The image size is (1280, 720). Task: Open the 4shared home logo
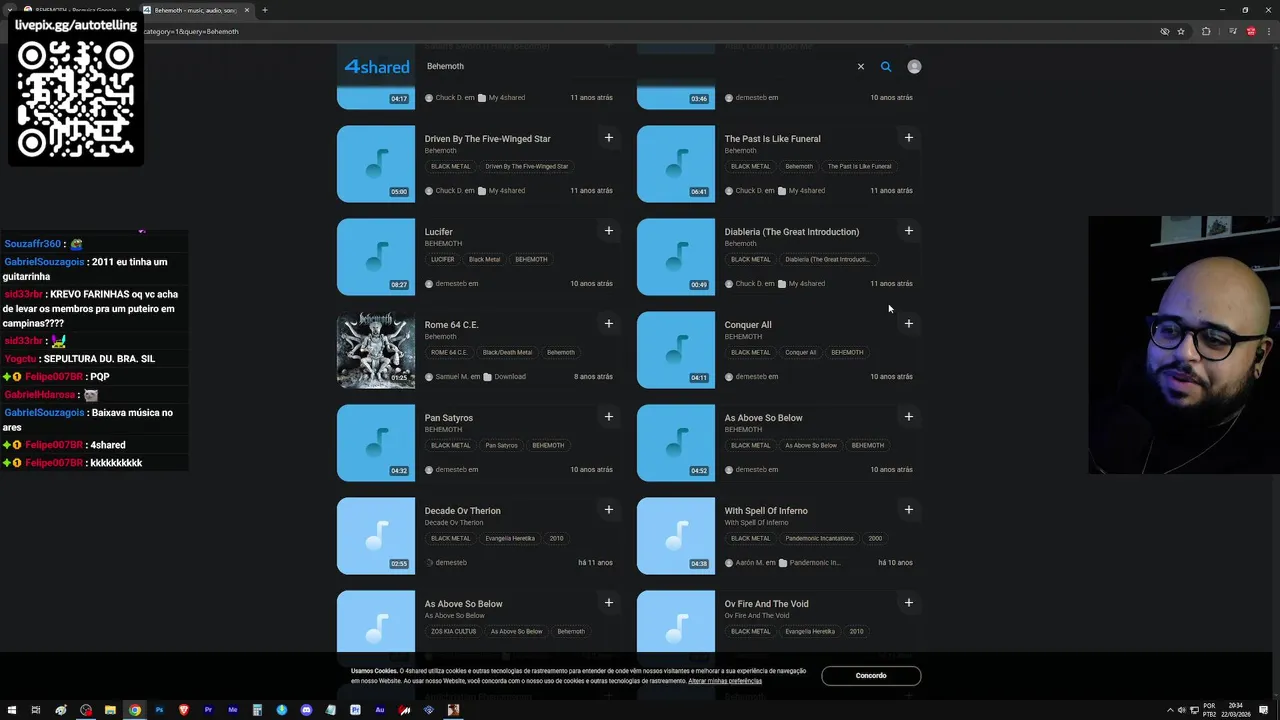tap(376, 66)
